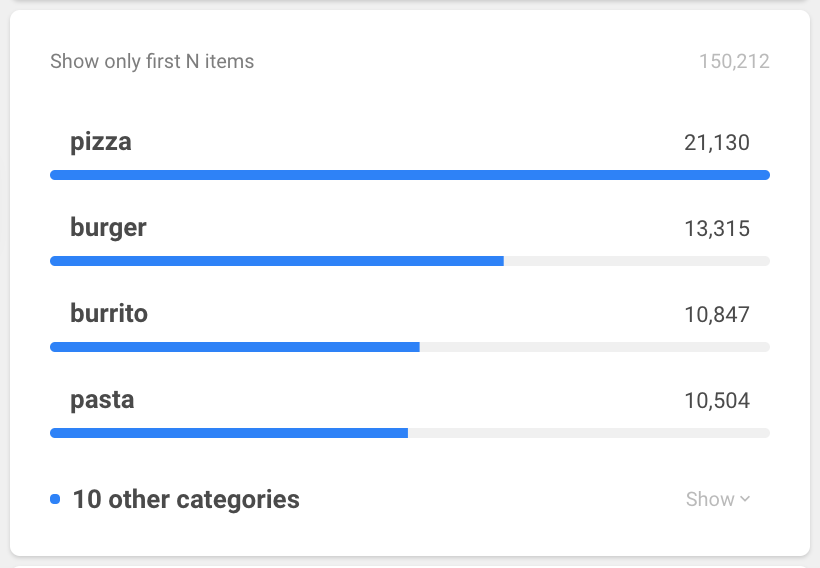Click the burger count 13,315

tap(716, 229)
